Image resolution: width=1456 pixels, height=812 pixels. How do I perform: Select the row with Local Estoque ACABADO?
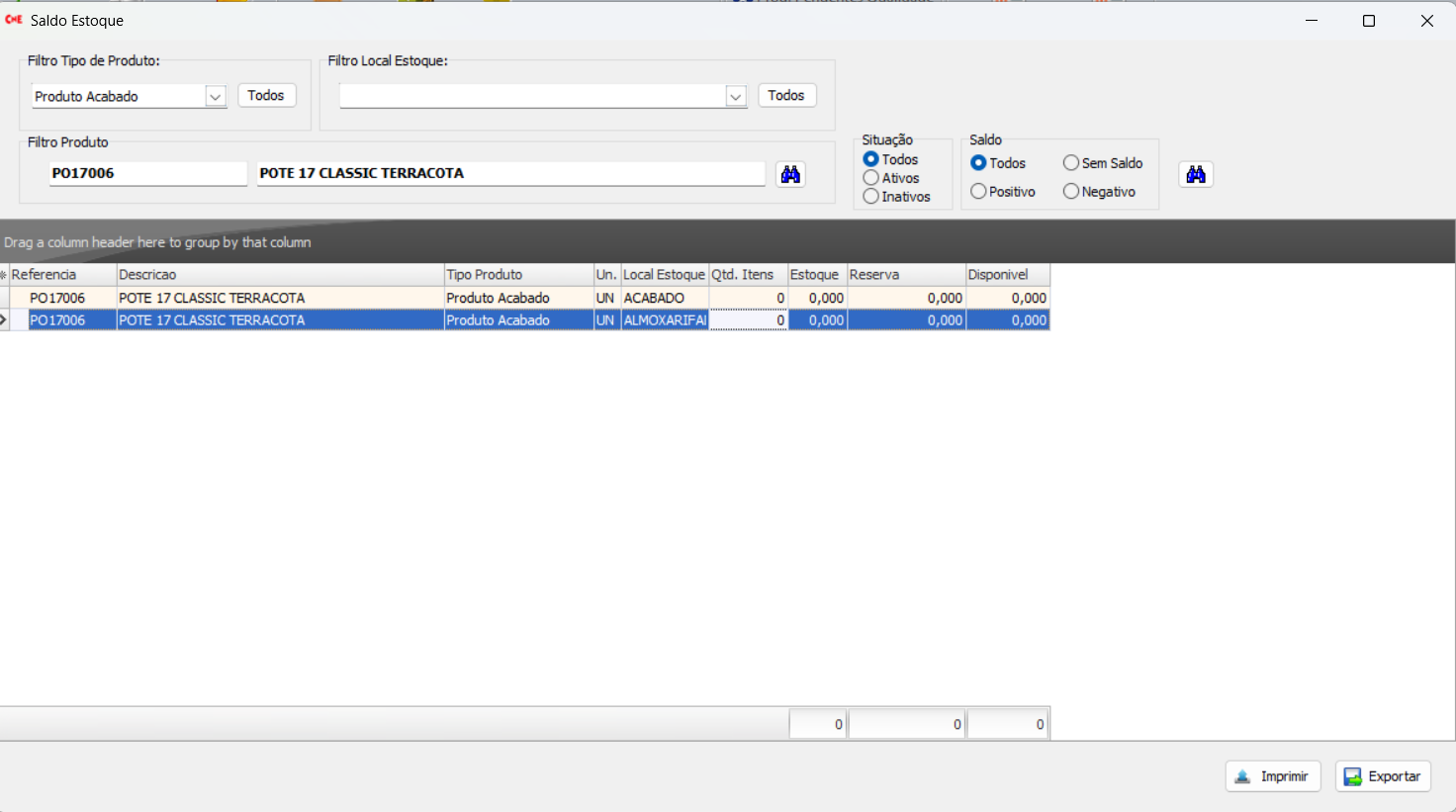coord(663,298)
